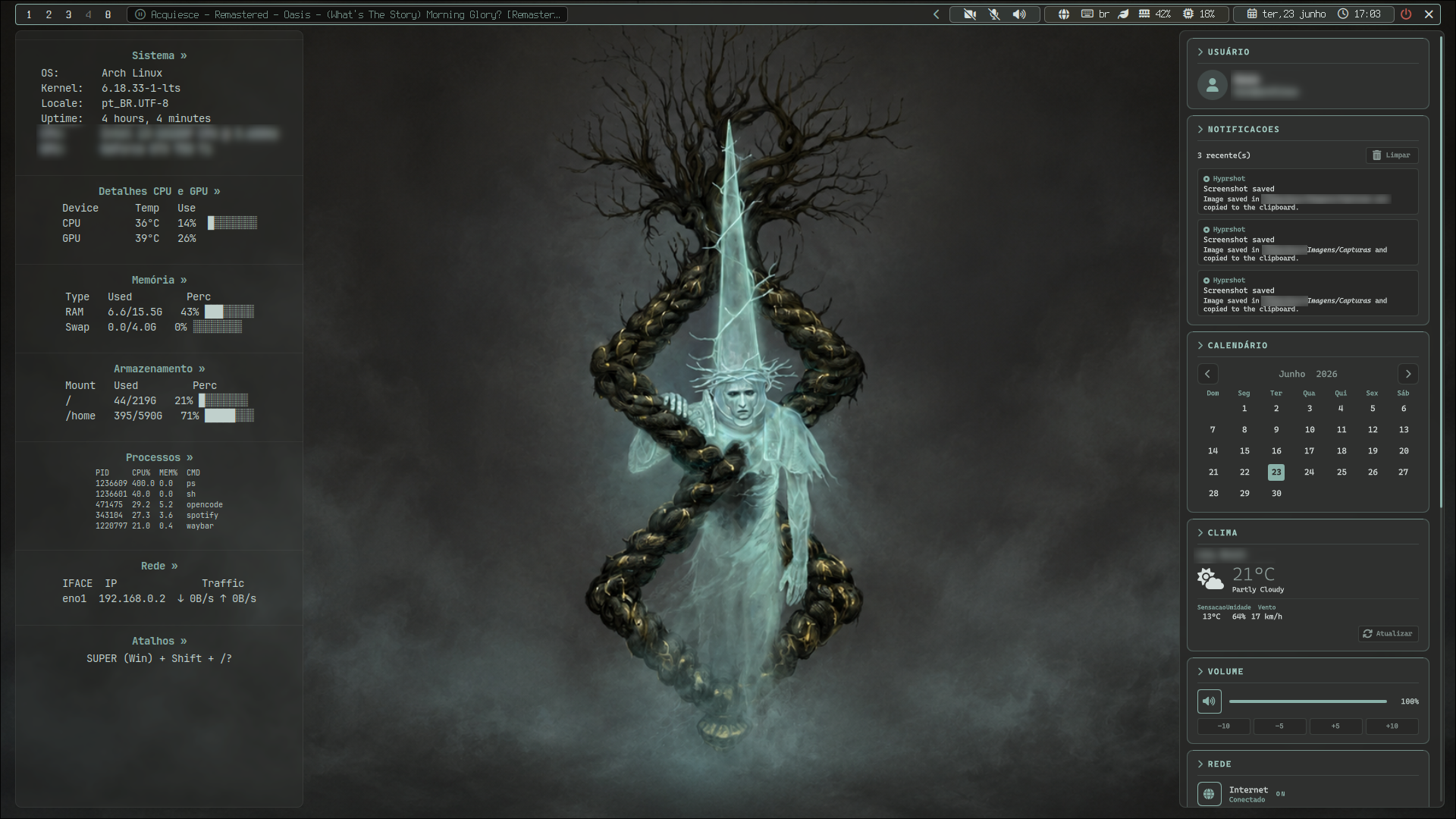
Task: Select day 15 in the calendar
Action: coord(1244,451)
